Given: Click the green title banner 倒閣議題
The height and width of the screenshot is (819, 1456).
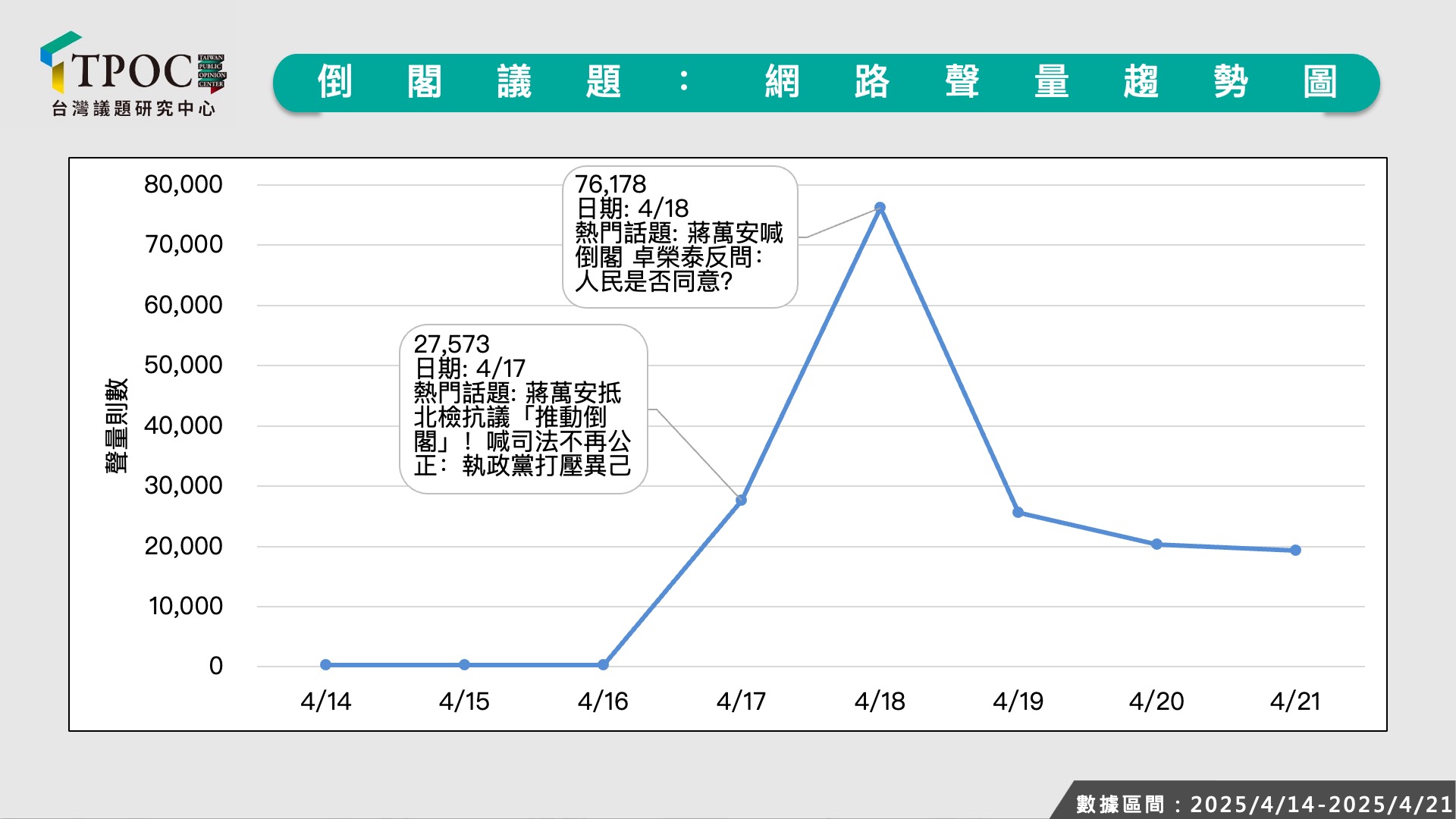Looking at the screenshot, I should click(826, 83).
